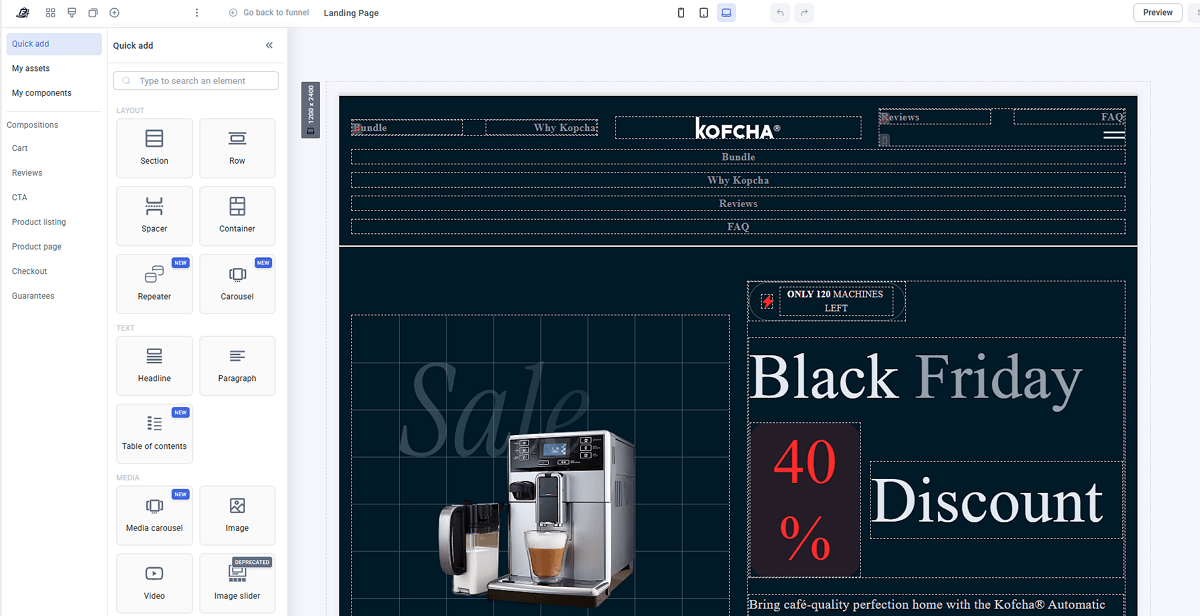Add a Carousel element

[x=237, y=284]
